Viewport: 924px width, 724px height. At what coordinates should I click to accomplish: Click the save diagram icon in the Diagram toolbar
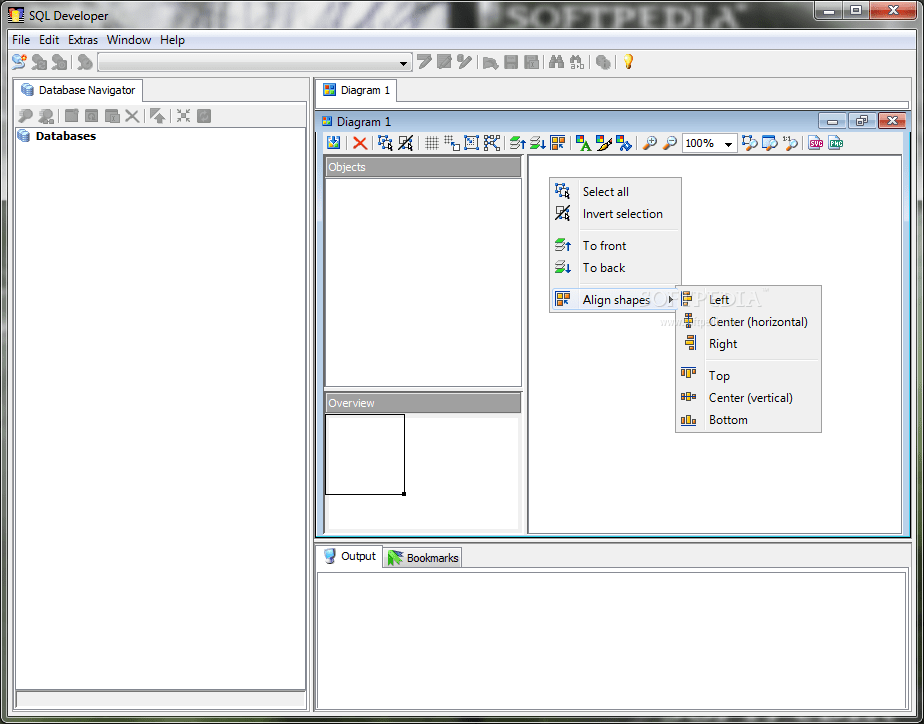(x=334, y=143)
